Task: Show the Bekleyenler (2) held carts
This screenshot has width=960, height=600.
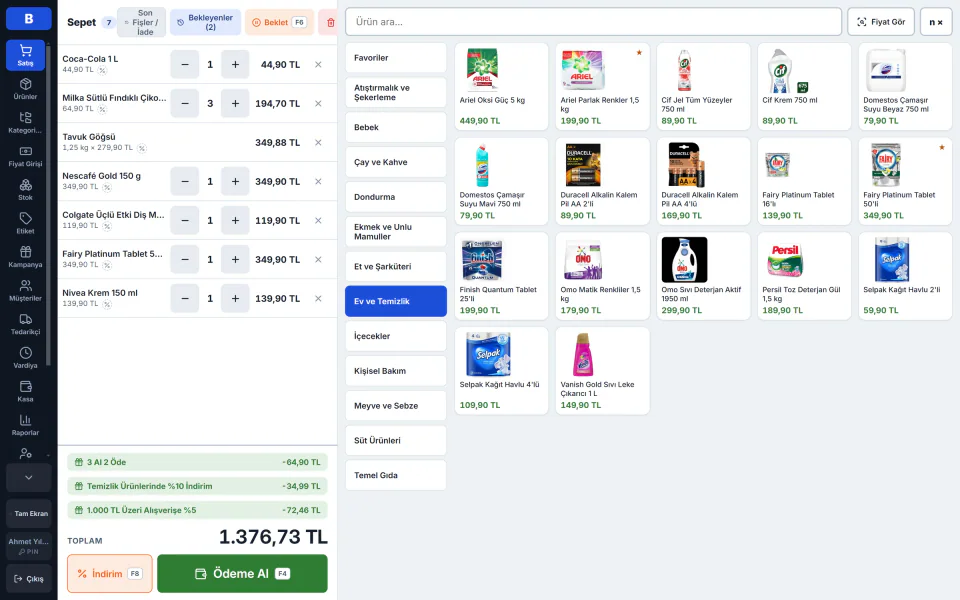Action: [x=206, y=23]
